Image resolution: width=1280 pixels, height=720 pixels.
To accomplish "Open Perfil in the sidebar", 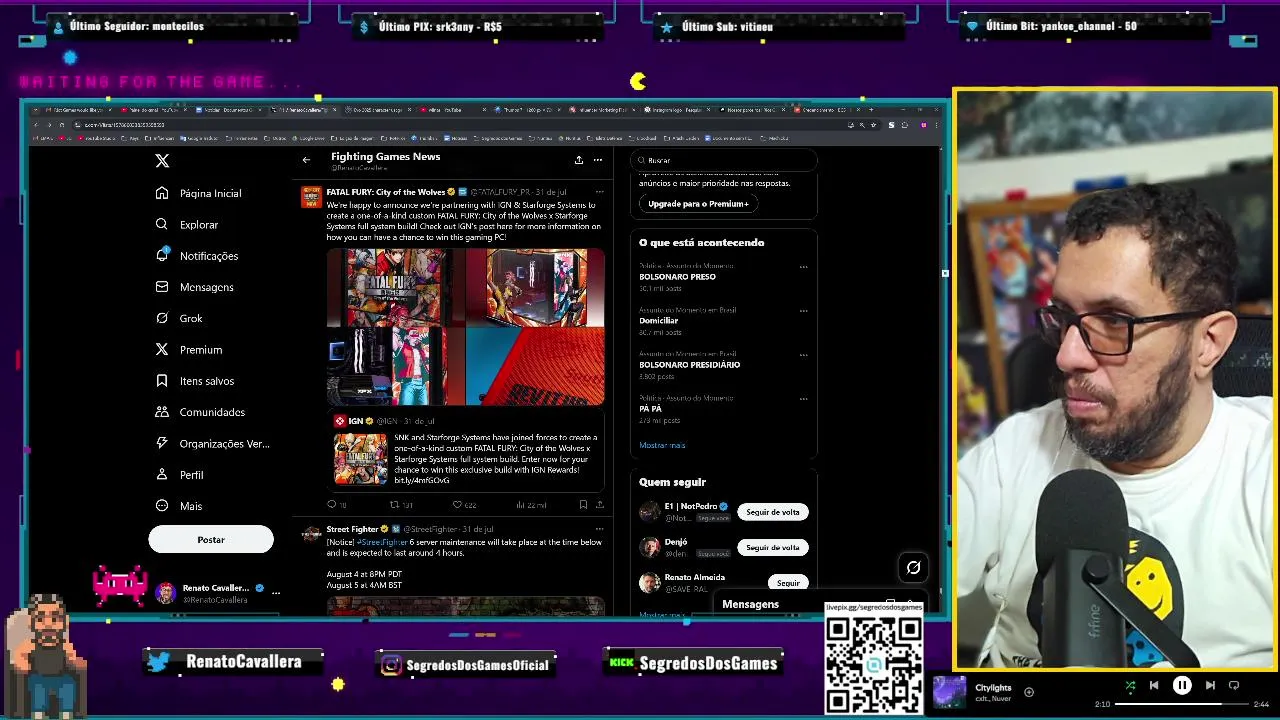I will [180, 475].
